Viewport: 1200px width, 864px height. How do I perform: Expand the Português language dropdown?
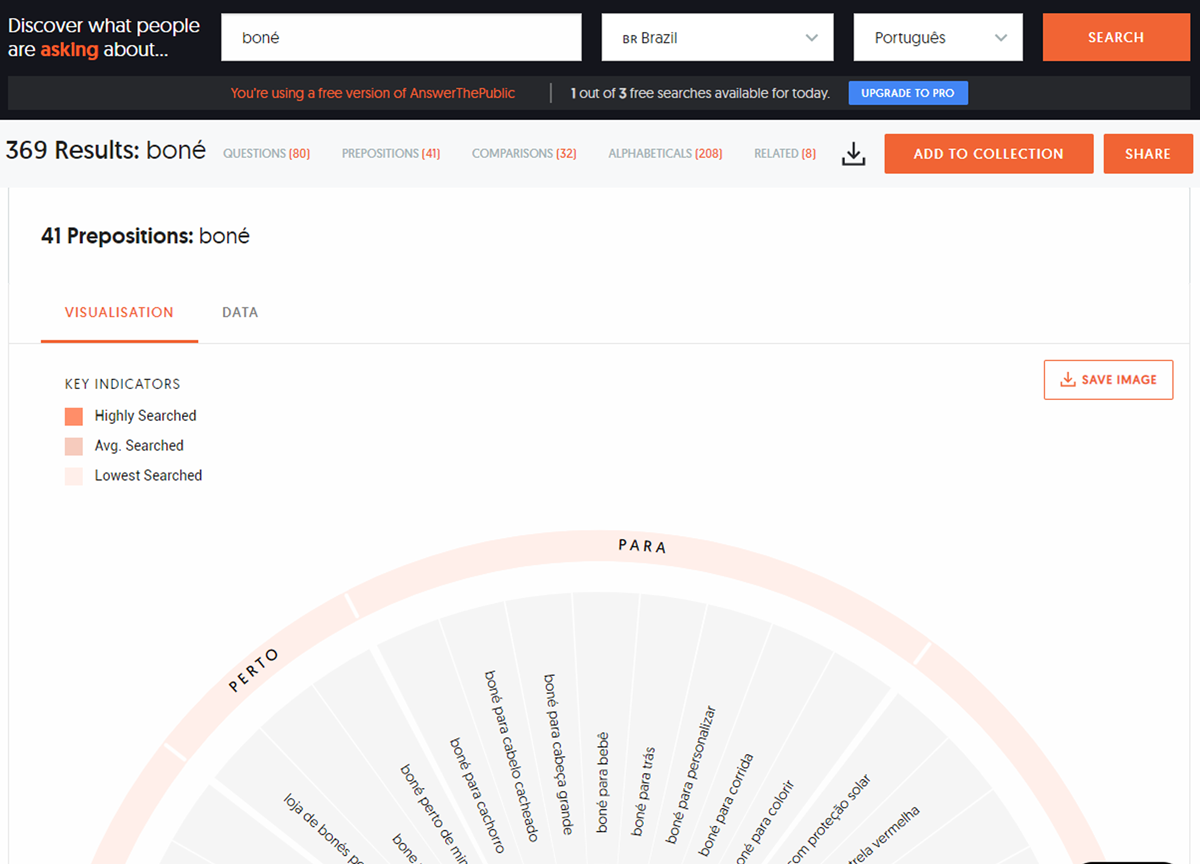coord(938,38)
